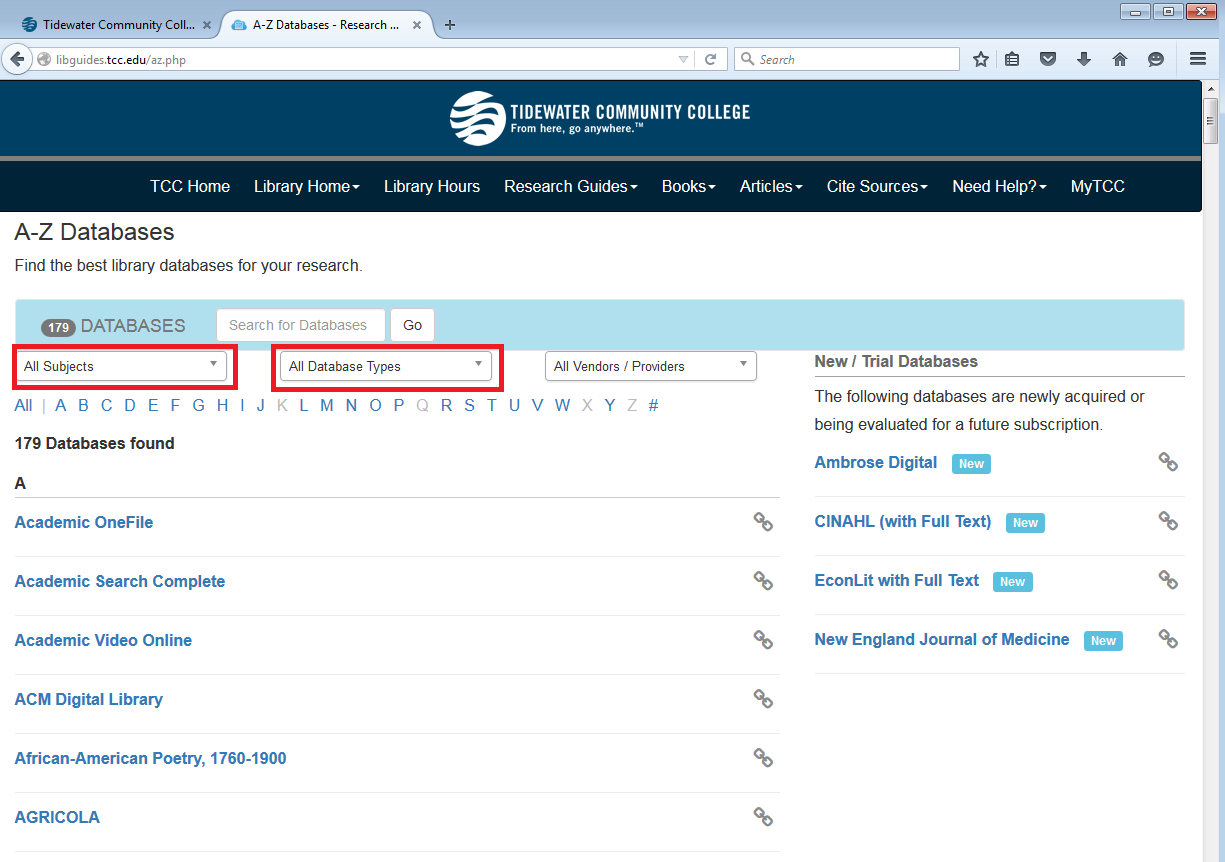The height and width of the screenshot is (862, 1225).
Task: Open the All Vendors / Providers dropdown
Action: [x=651, y=366]
